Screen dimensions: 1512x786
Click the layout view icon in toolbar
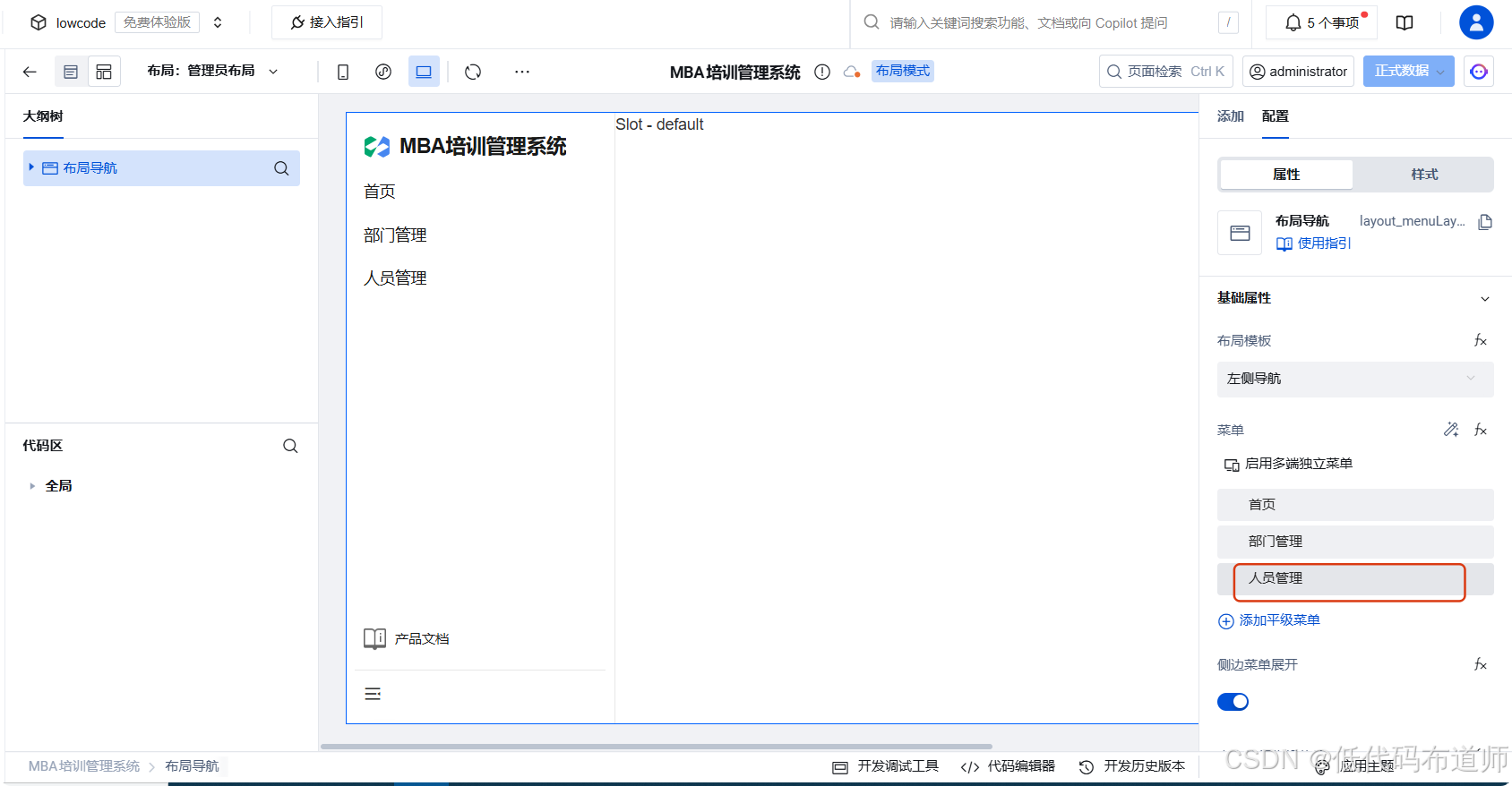[104, 72]
